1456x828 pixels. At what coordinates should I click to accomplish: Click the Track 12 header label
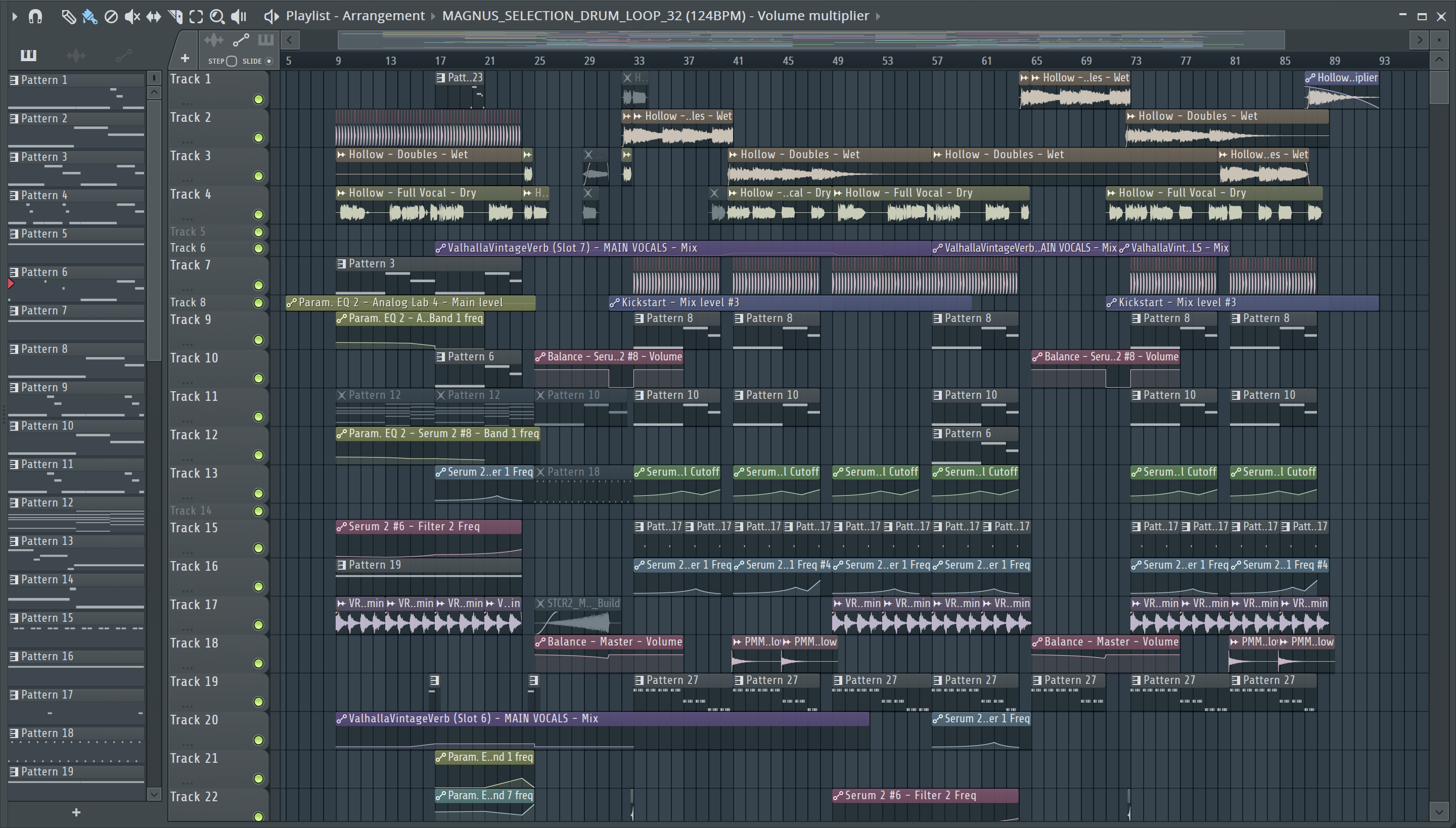[194, 435]
